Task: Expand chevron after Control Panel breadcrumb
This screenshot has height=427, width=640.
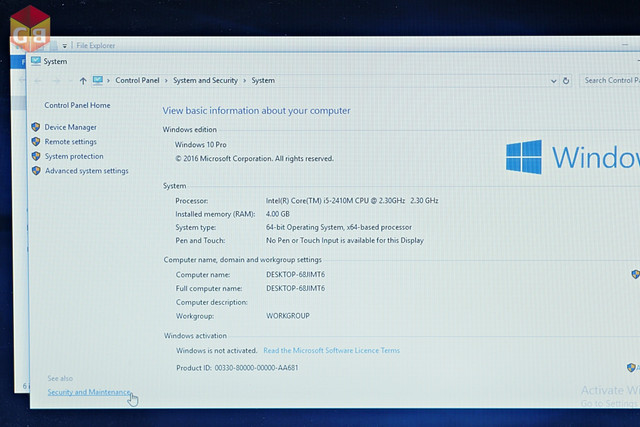Action: (x=166, y=81)
